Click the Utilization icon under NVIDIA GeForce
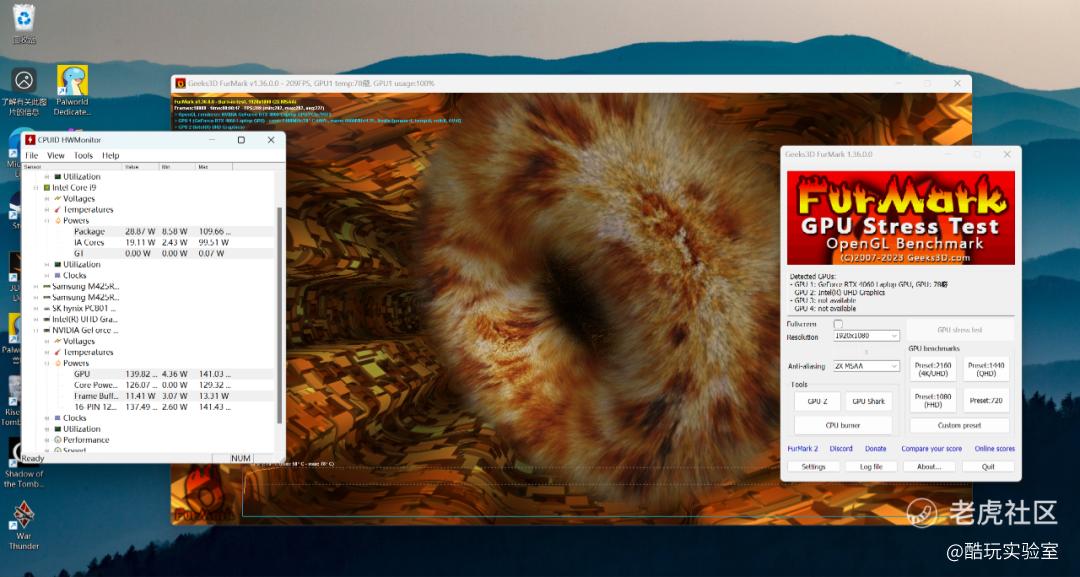1080x577 pixels. pos(58,429)
